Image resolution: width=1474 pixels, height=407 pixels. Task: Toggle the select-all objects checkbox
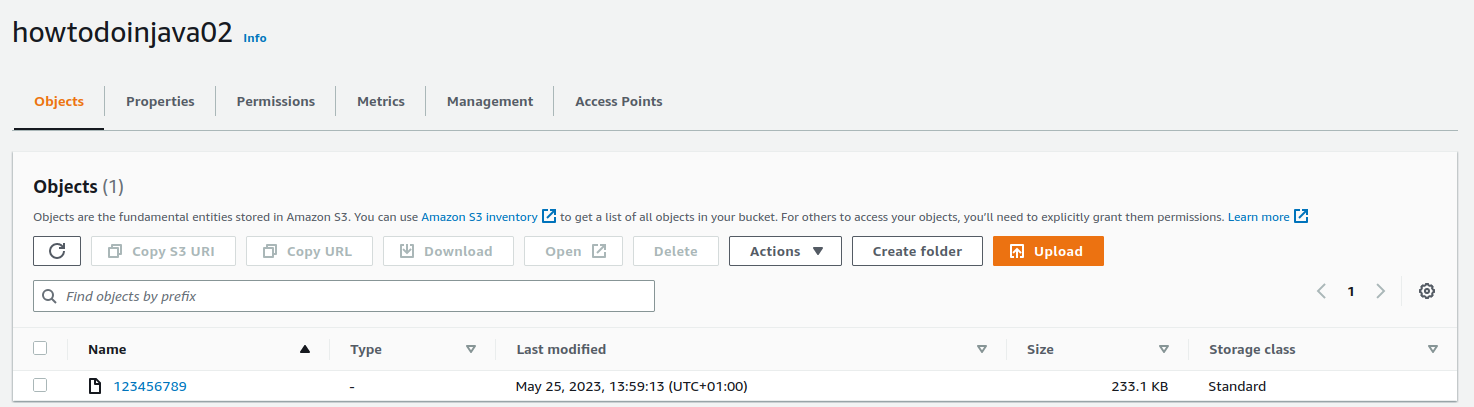40,348
